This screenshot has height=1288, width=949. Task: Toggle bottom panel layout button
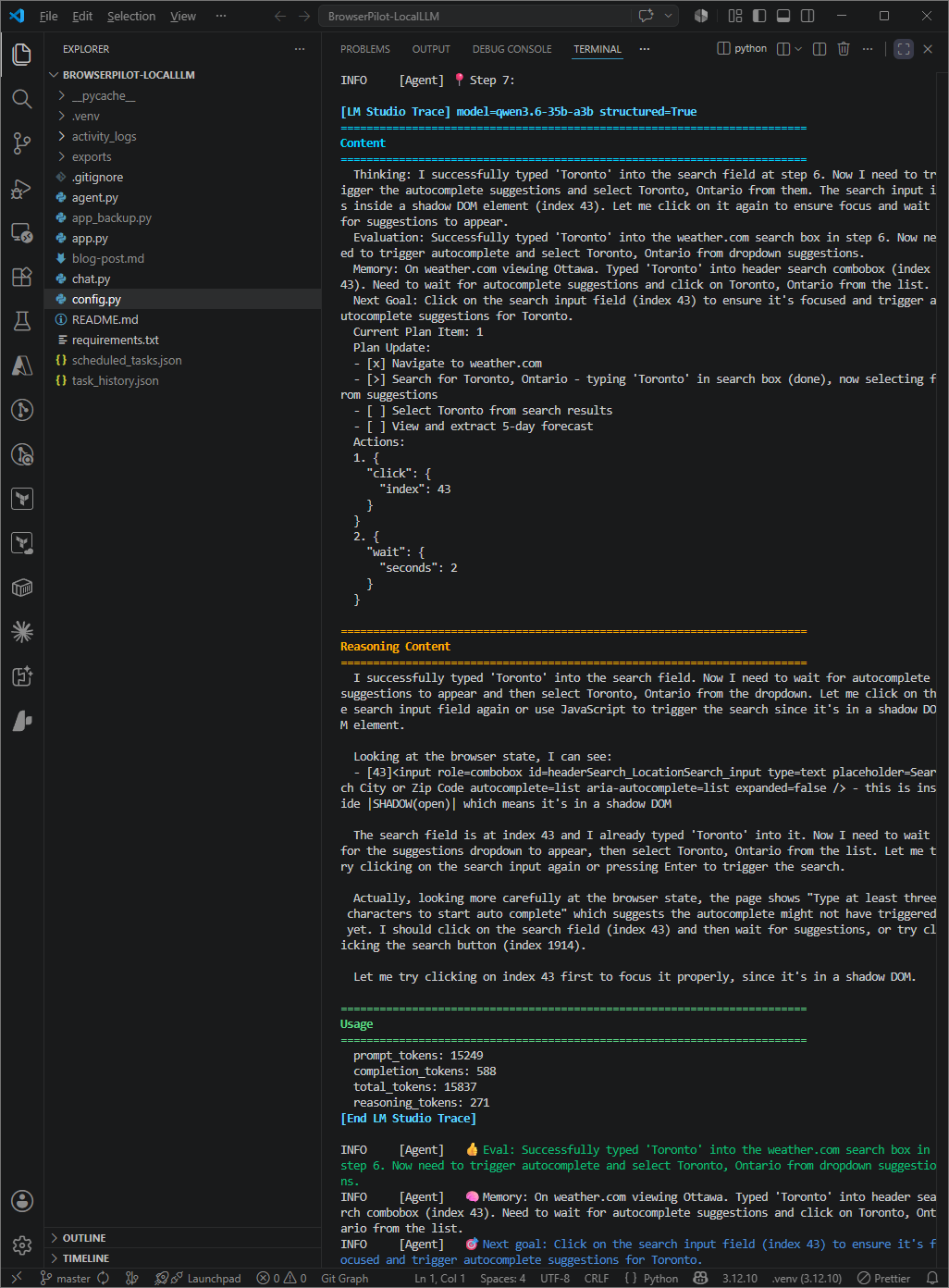[783, 16]
